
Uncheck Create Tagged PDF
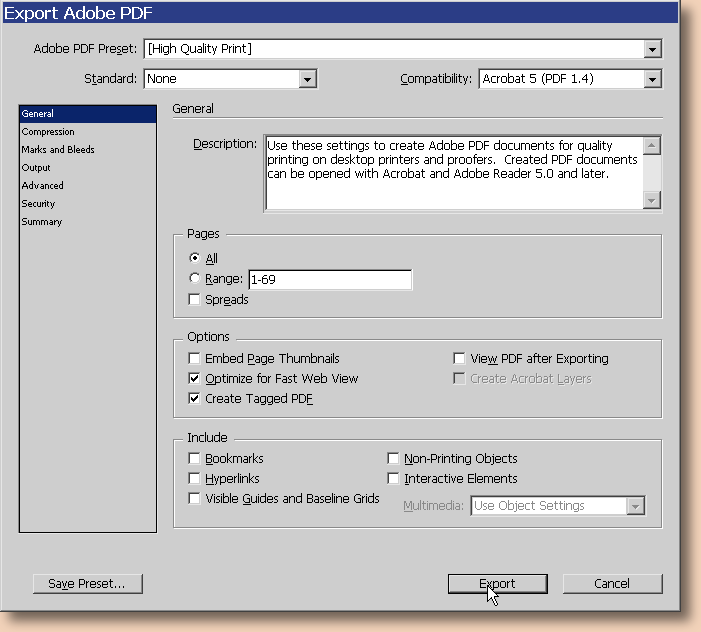[x=194, y=399]
